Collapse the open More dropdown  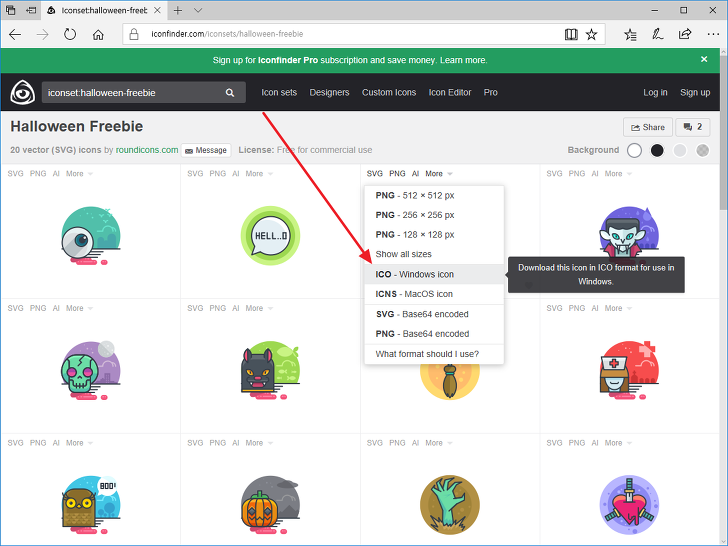(439, 174)
